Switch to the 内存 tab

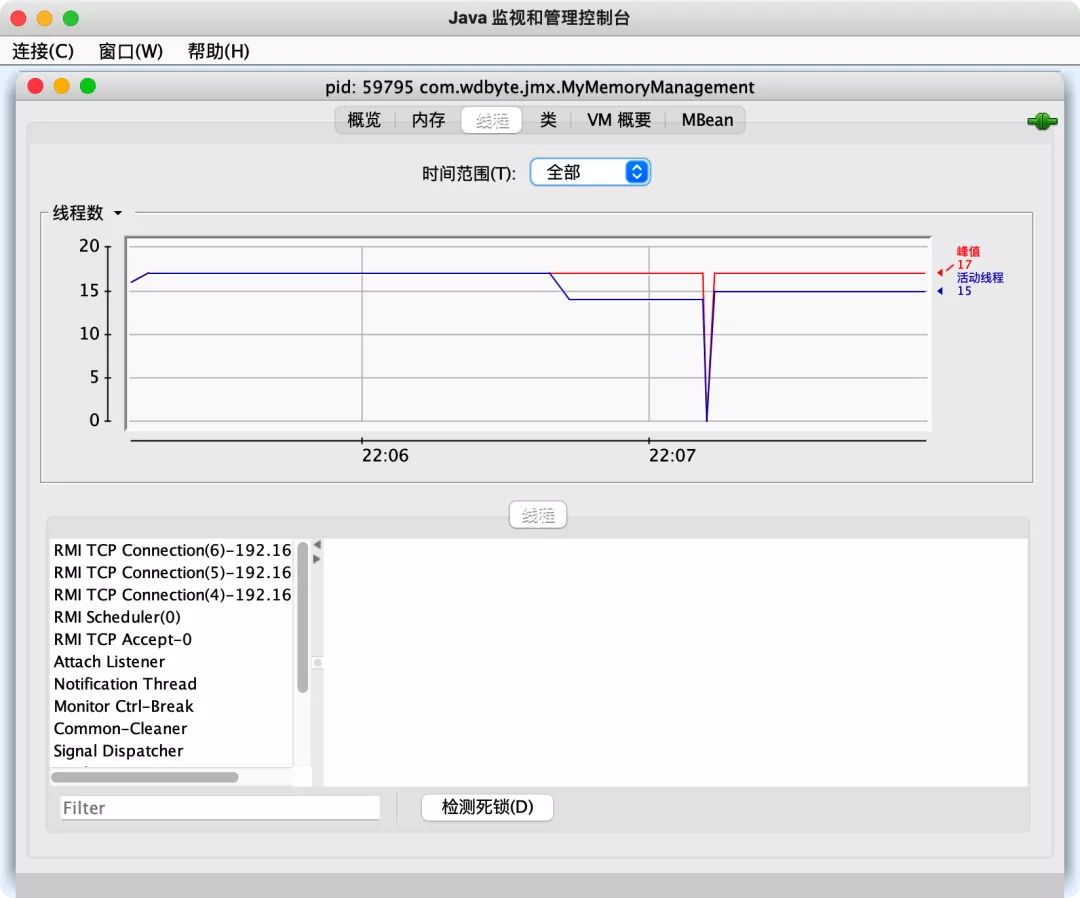click(x=428, y=121)
